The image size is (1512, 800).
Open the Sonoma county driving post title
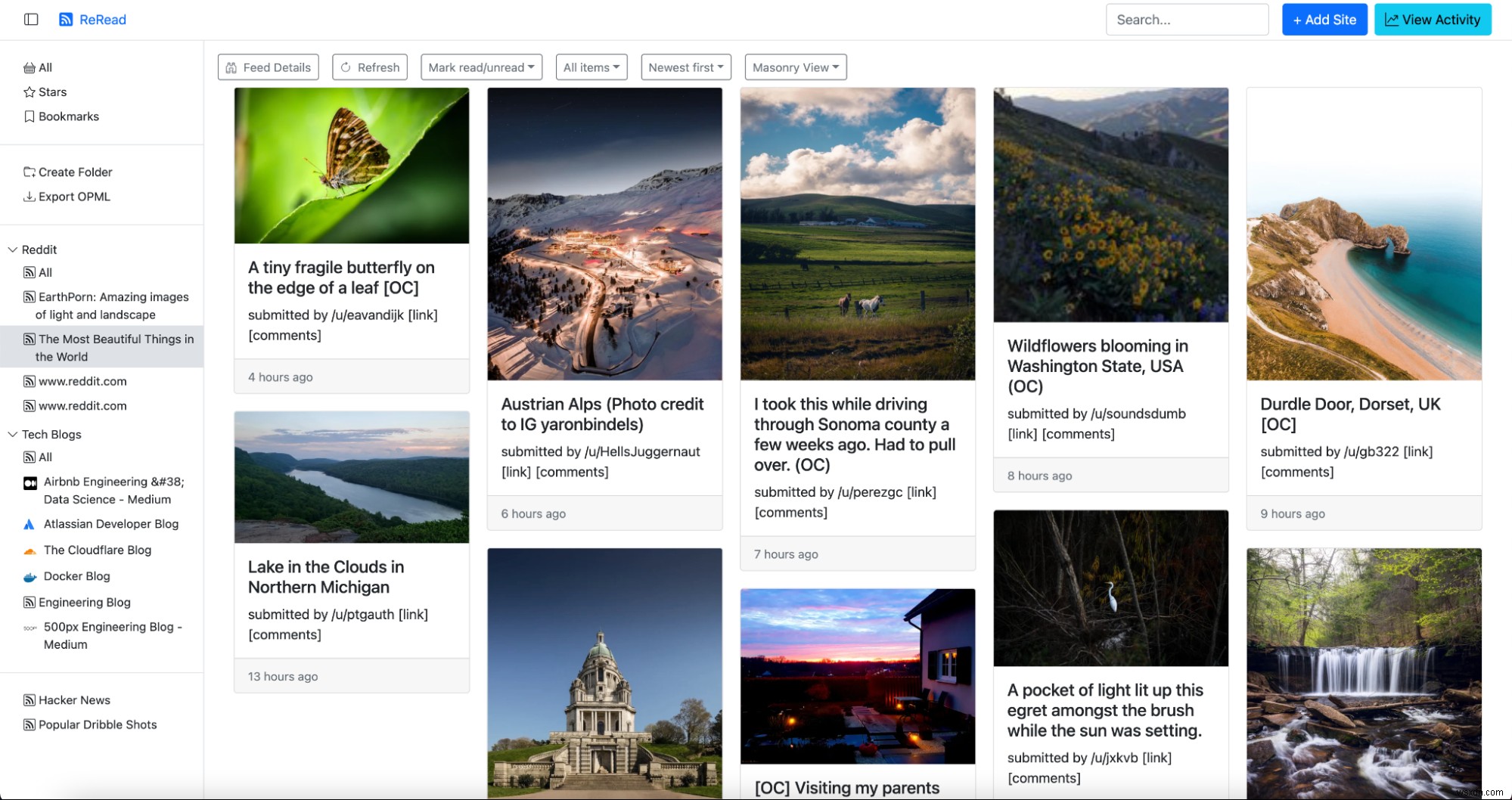tap(855, 435)
